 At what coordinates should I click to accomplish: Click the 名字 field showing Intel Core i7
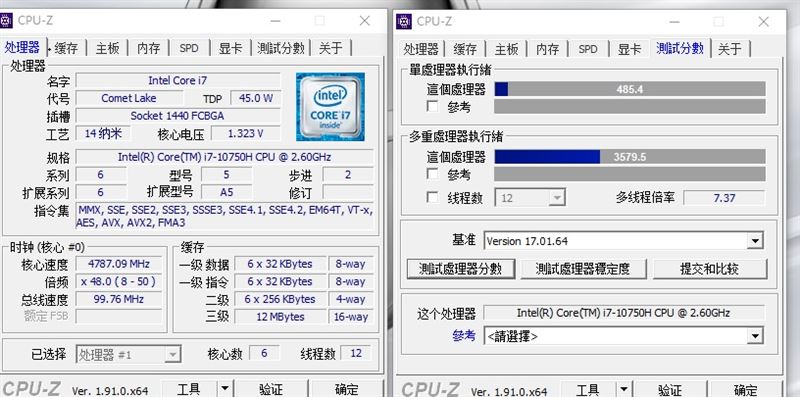pos(178,81)
